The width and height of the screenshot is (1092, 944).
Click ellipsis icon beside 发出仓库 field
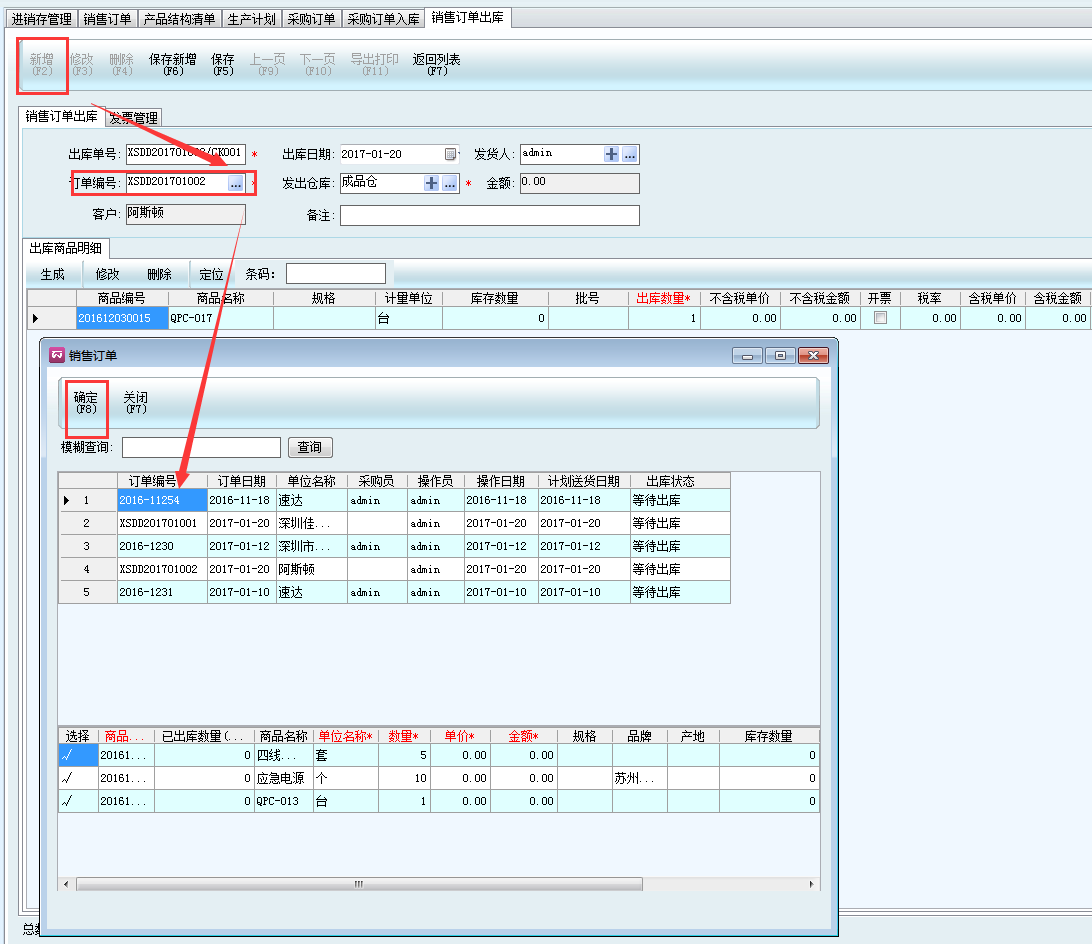[450, 183]
